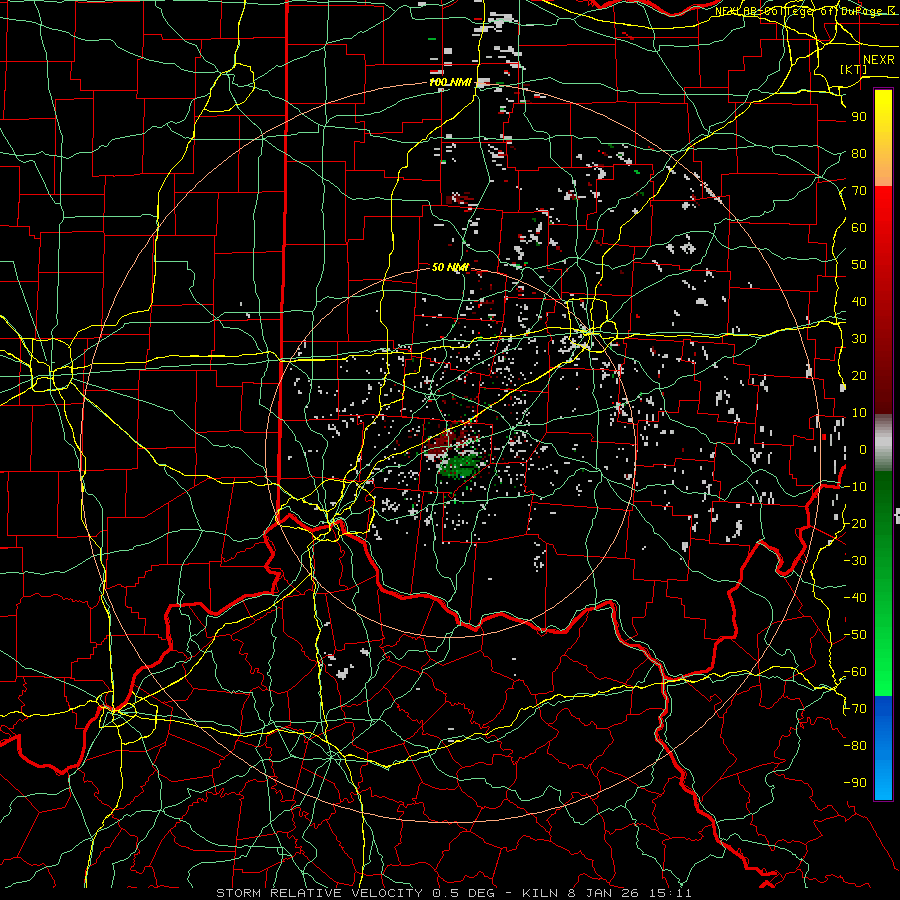
Task: Click the positive 90 knot scale value
Action: (859, 117)
